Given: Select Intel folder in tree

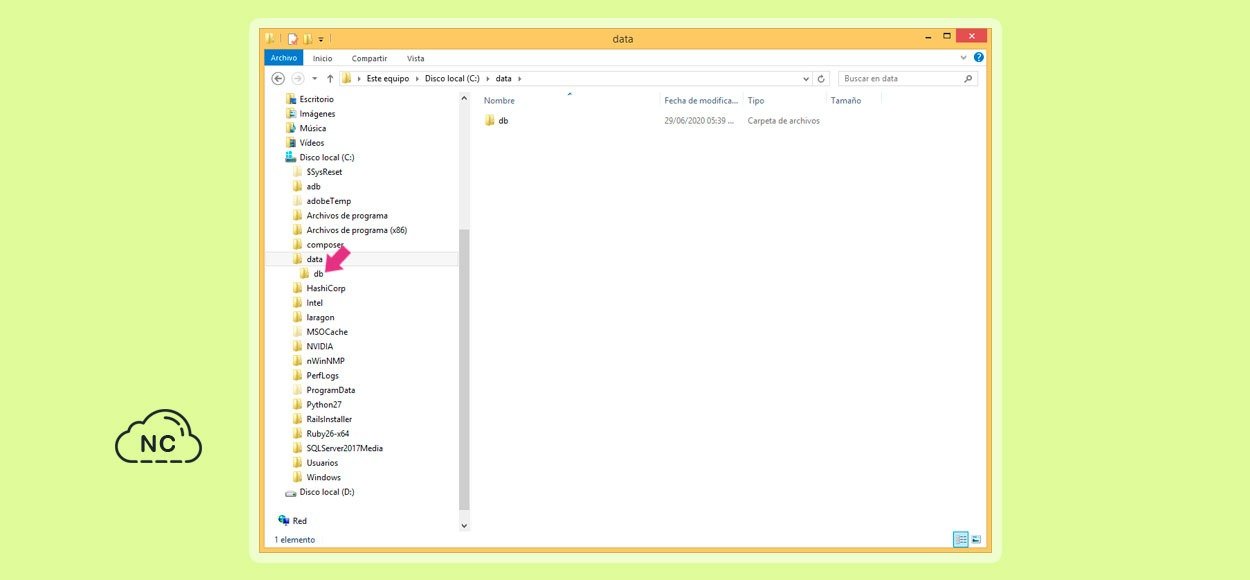Looking at the screenshot, I should (314, 303).
